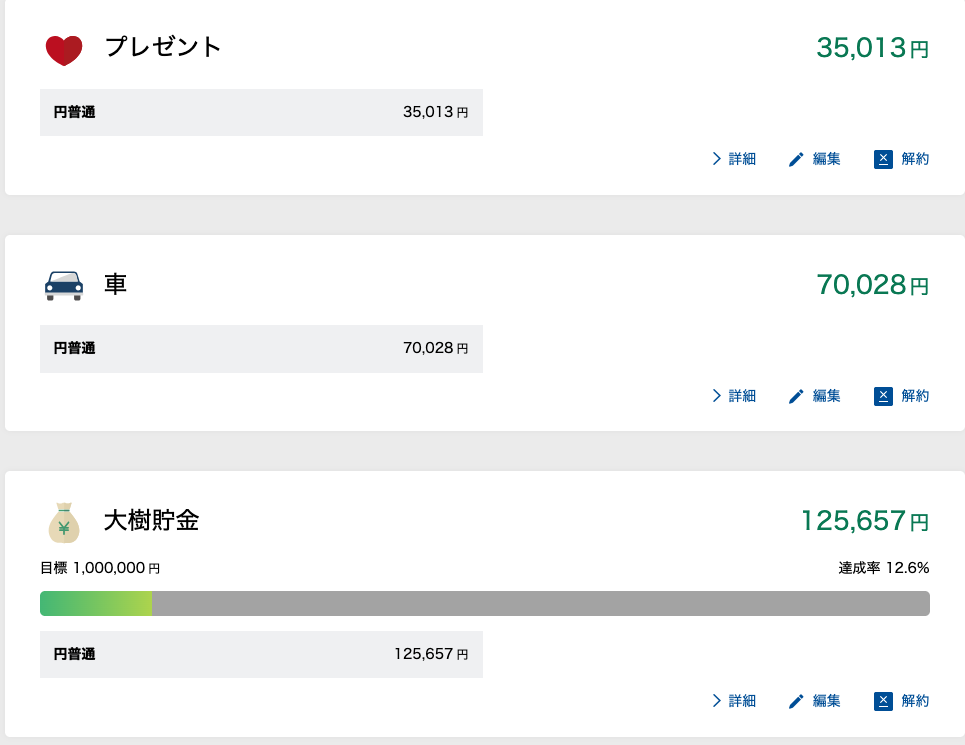
Task: Open the 編集 link in the 車 card
Action: pos(826,396)
